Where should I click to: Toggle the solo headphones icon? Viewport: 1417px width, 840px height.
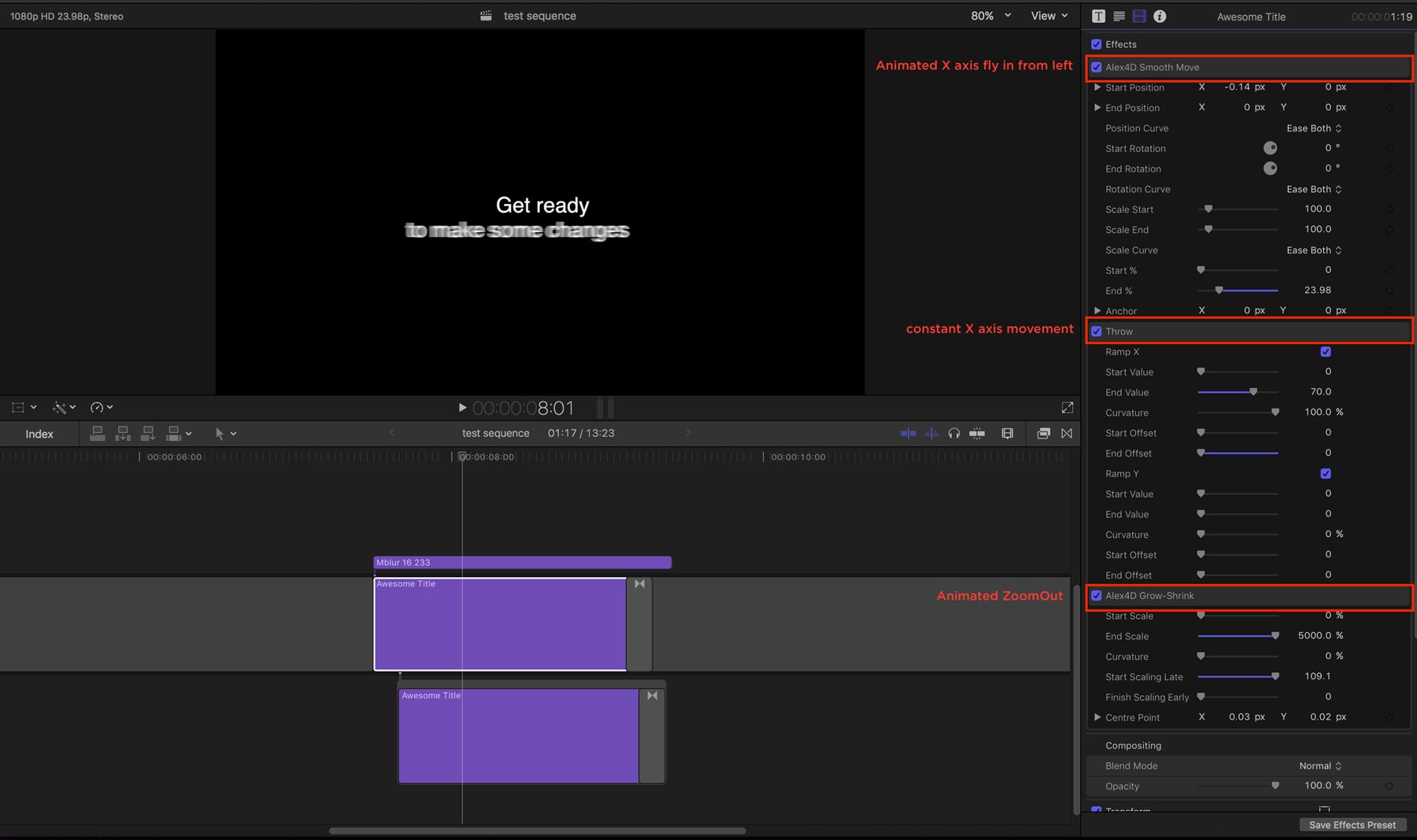point(954,434)
